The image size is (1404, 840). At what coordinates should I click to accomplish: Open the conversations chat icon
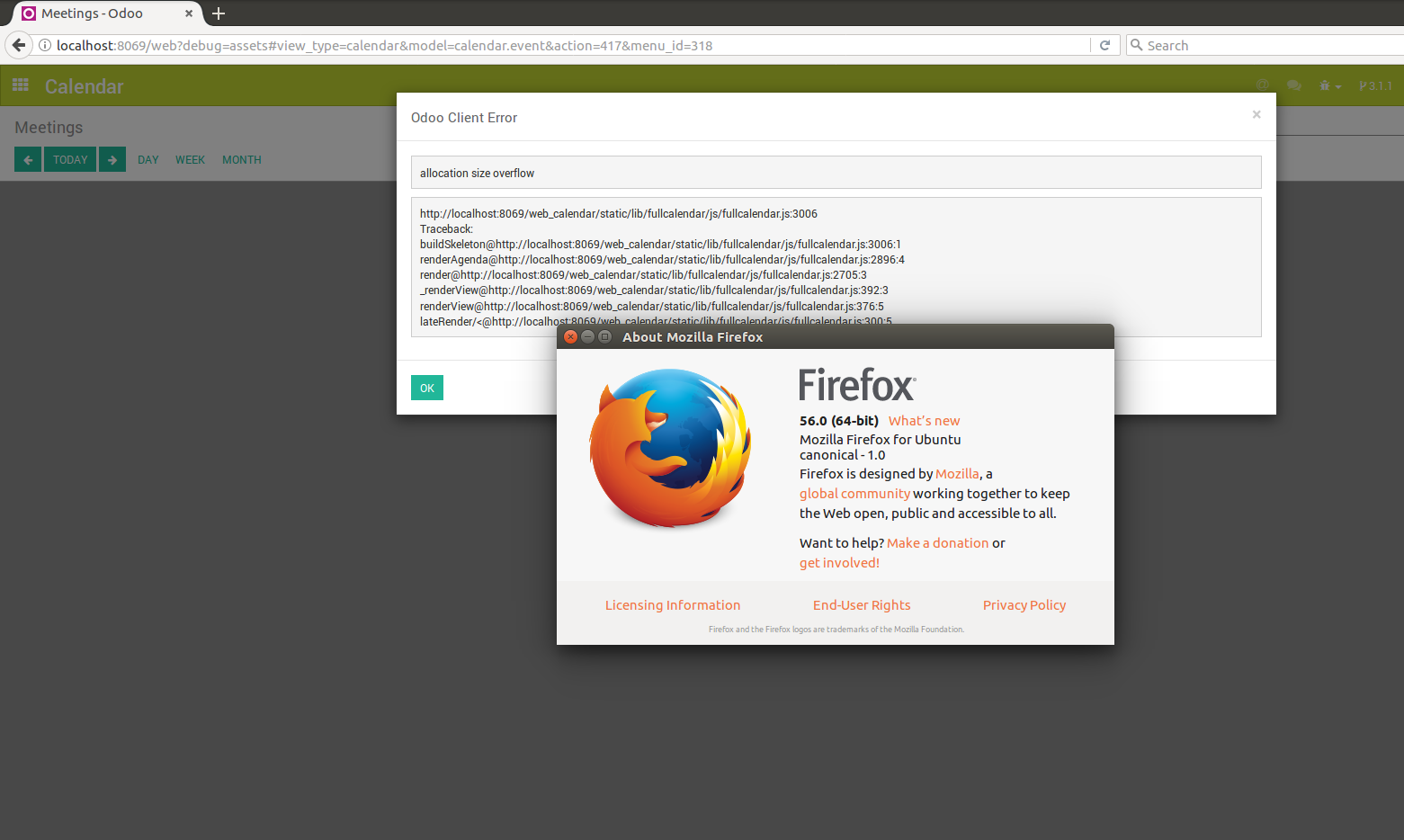(1293, 85)
